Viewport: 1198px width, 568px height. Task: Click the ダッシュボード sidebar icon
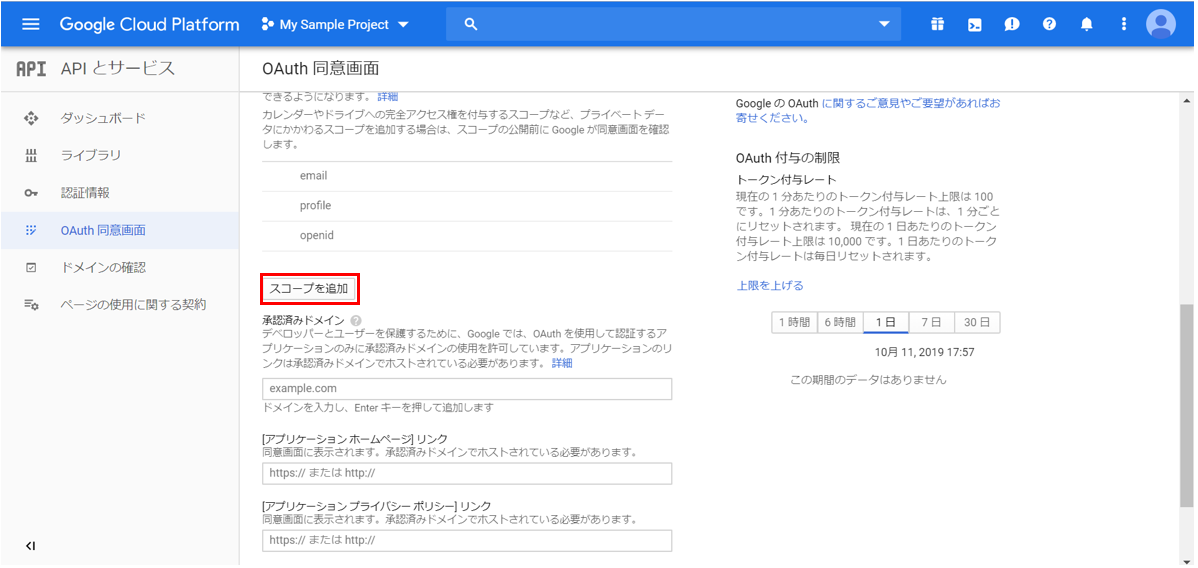tap(31, 118)
